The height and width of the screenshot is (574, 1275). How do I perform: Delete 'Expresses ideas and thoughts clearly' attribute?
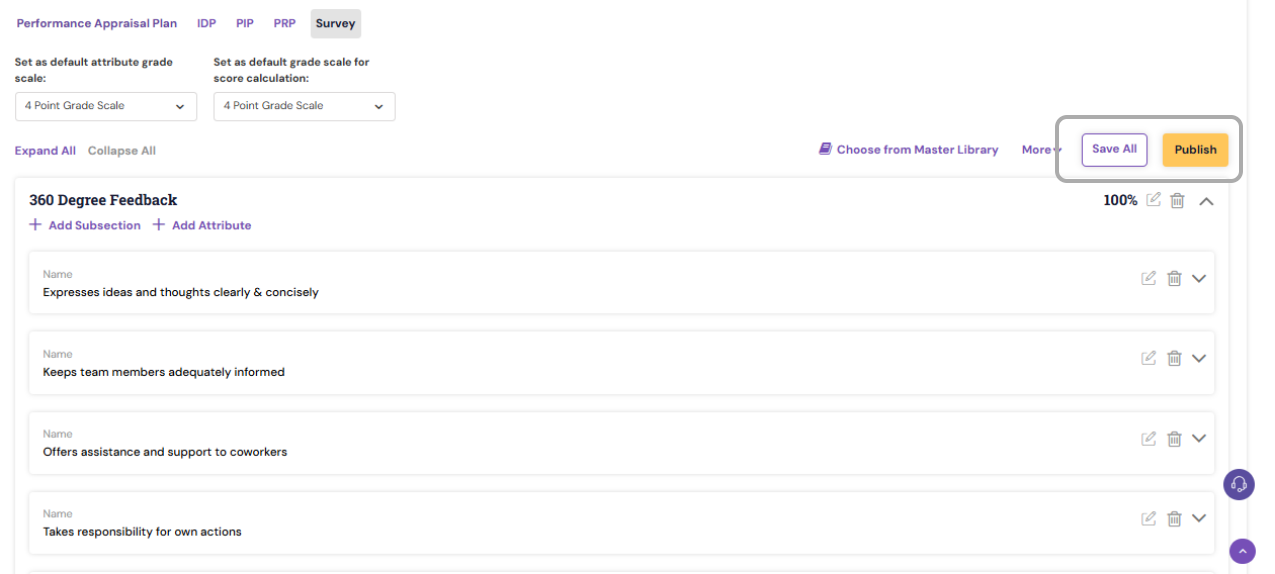[1175, 278]
